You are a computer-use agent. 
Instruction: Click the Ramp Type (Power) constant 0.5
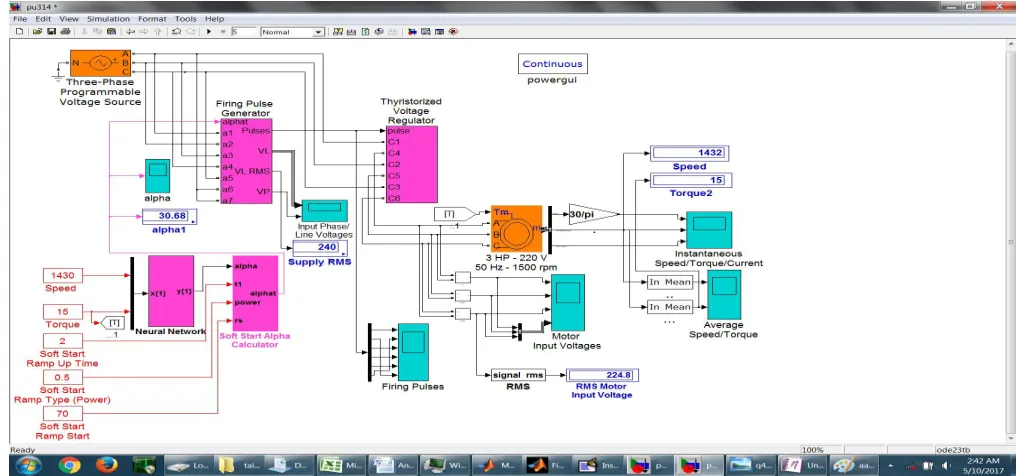pyautogui.click(x=63, y=378)
